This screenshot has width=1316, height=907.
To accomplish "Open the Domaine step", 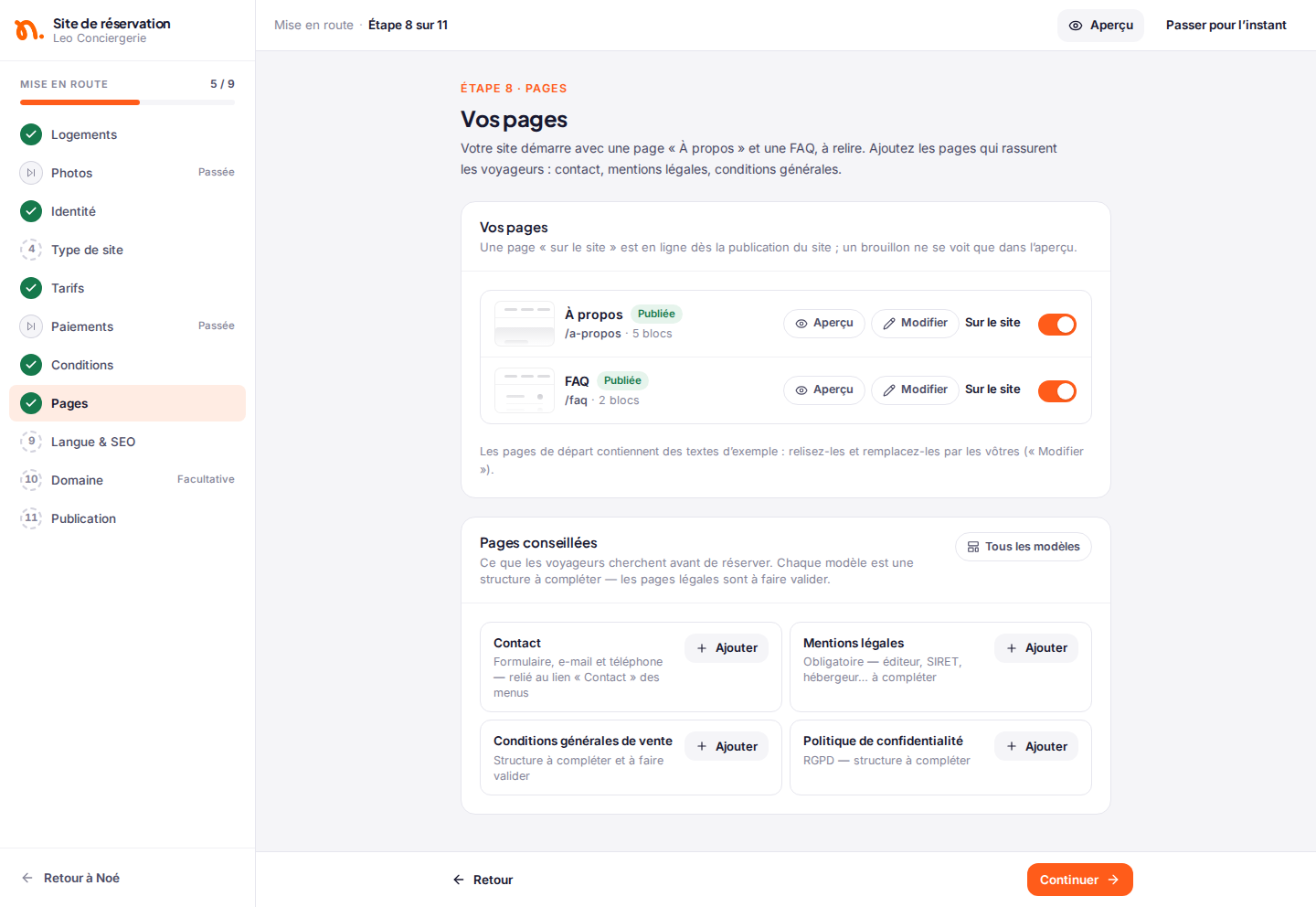I will 127,480.
